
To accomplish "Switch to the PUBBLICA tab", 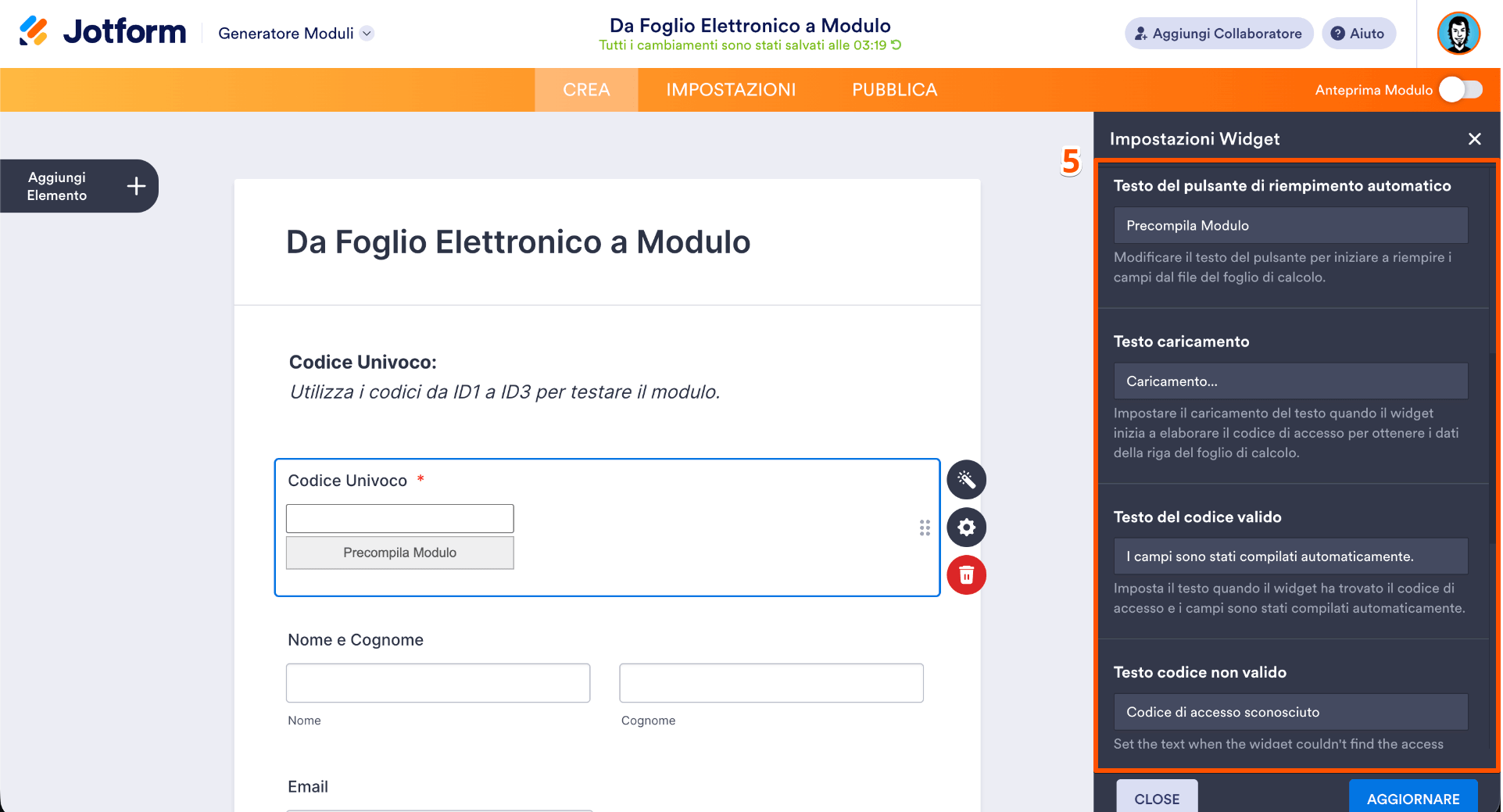I will coord(893,89).
